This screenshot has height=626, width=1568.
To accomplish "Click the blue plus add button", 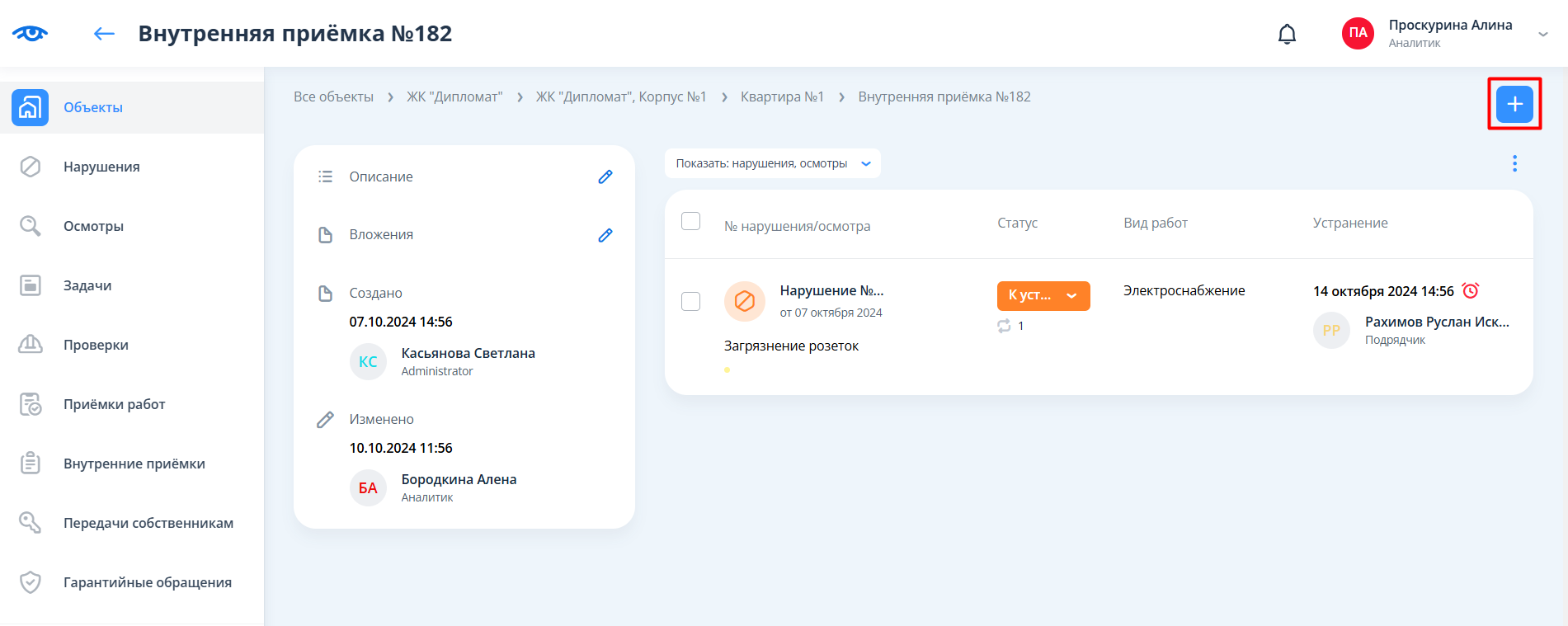I will pyautogui.click(x=1514, y=104).
